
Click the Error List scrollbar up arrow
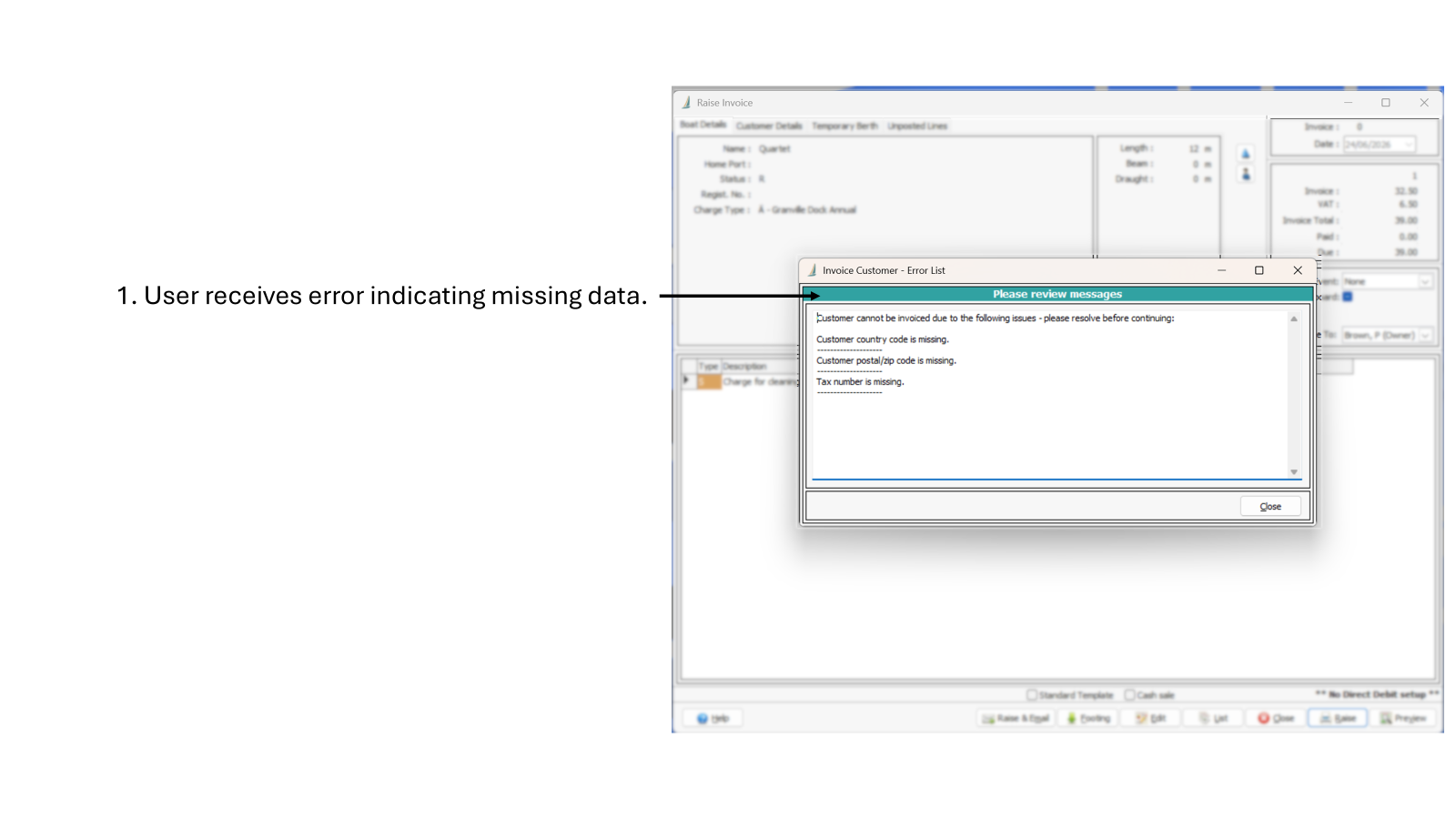tap(1293, 318)
